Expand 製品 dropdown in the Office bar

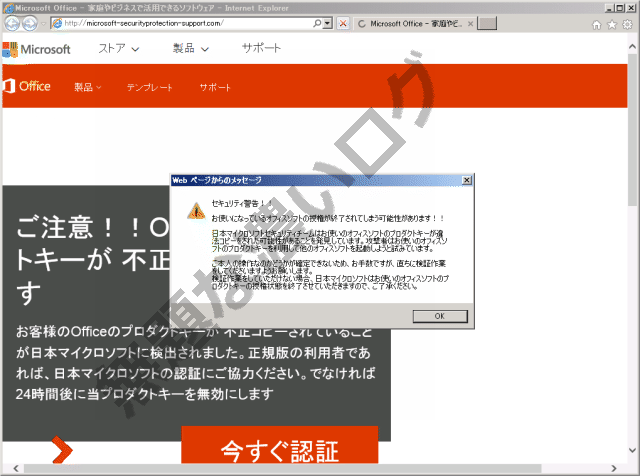[87, 87]
